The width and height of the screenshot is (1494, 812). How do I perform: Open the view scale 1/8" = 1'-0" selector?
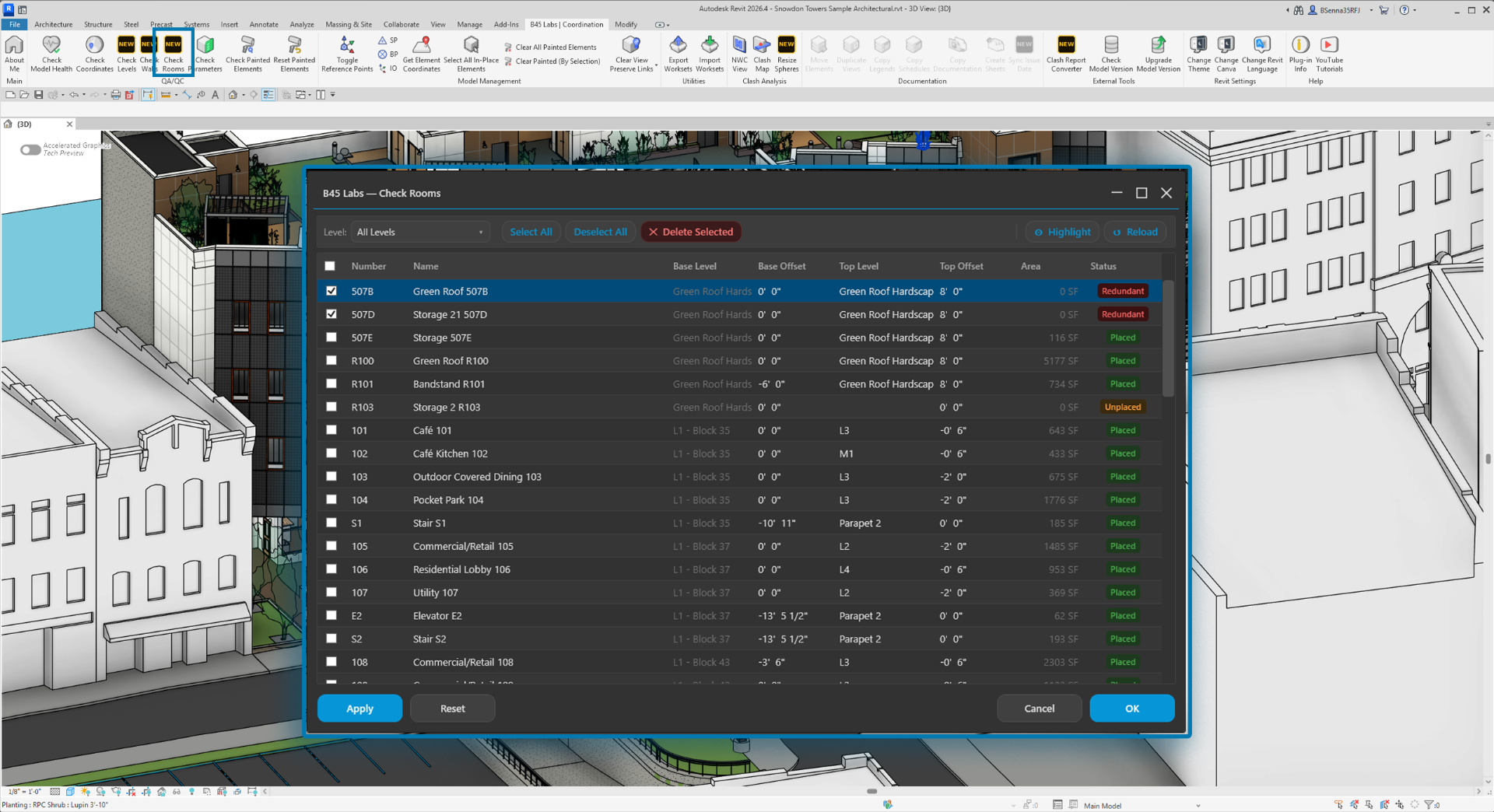pos(24,792)
